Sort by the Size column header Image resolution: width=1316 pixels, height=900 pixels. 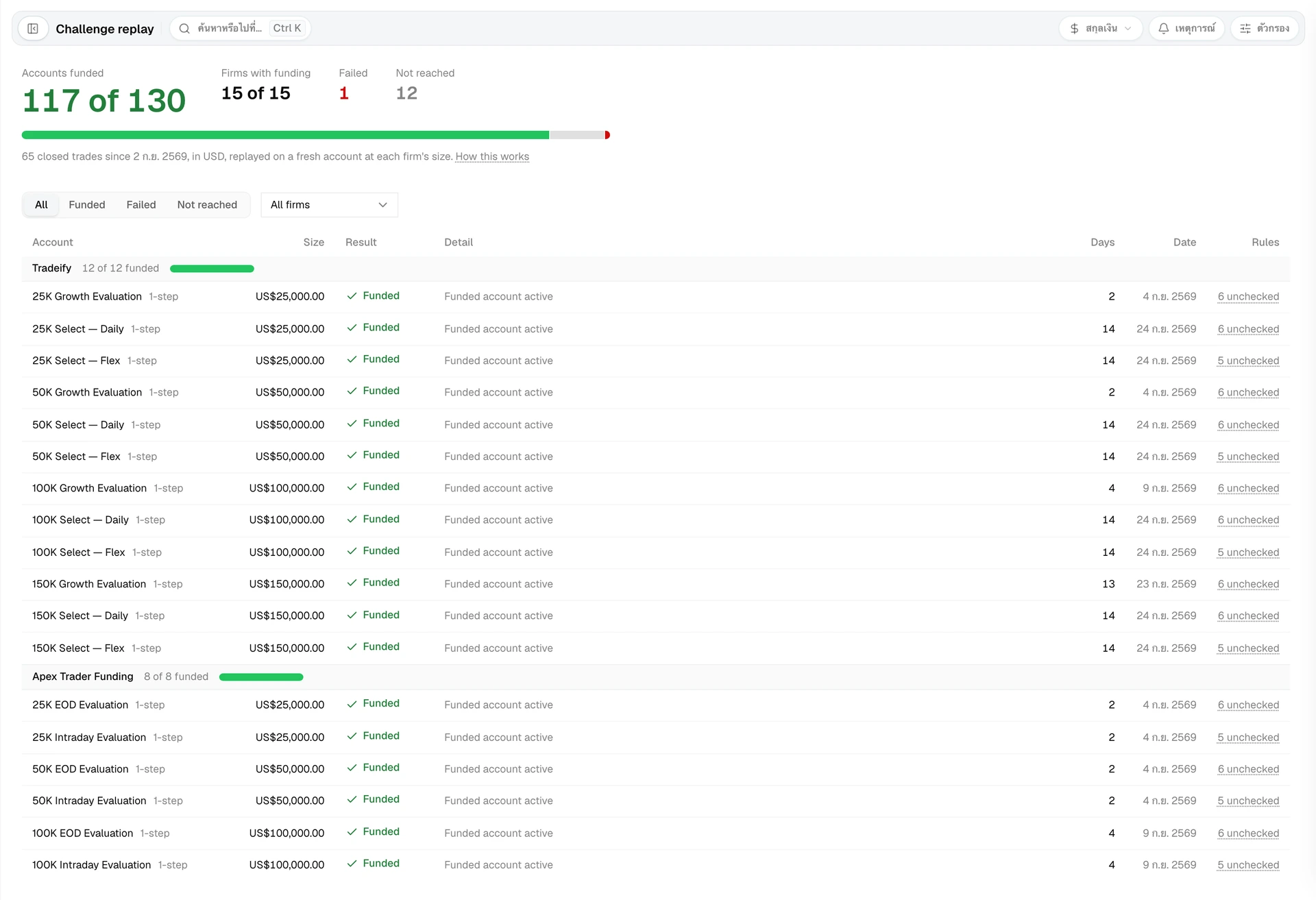pos(314,243)
